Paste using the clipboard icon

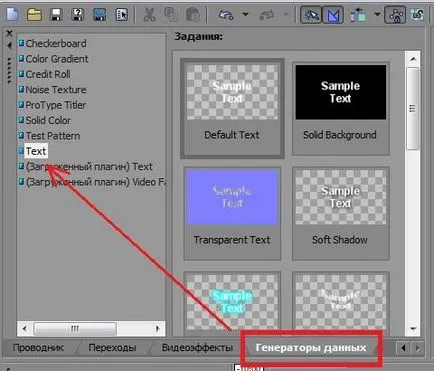(193, 15)
